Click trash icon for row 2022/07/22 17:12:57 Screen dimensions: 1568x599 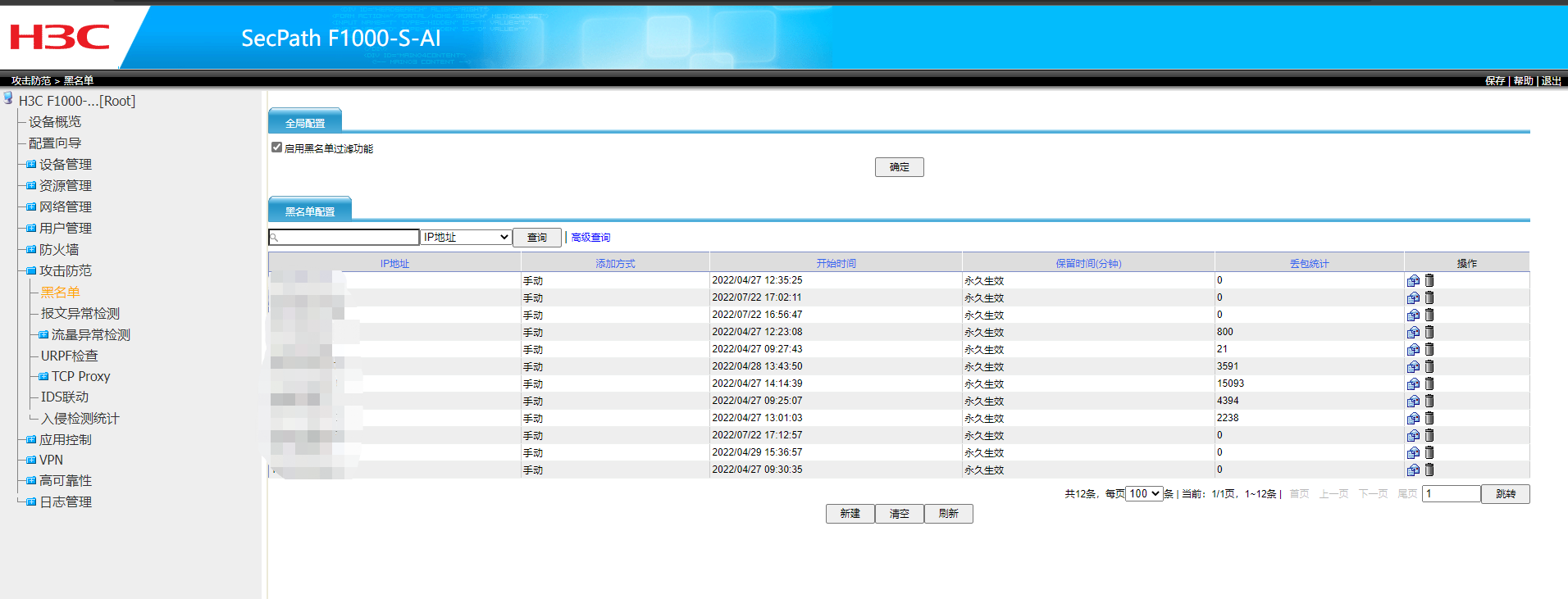(x=1429, y=435)
